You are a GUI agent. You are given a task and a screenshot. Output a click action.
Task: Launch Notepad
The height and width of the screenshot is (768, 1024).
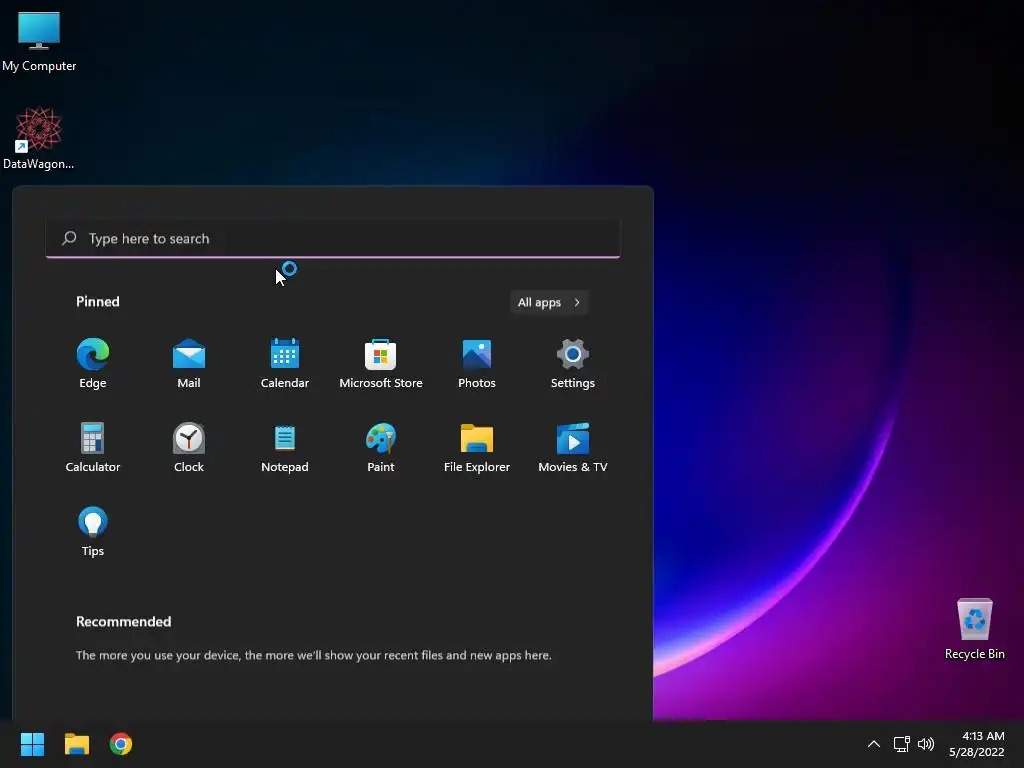(285, 447)
